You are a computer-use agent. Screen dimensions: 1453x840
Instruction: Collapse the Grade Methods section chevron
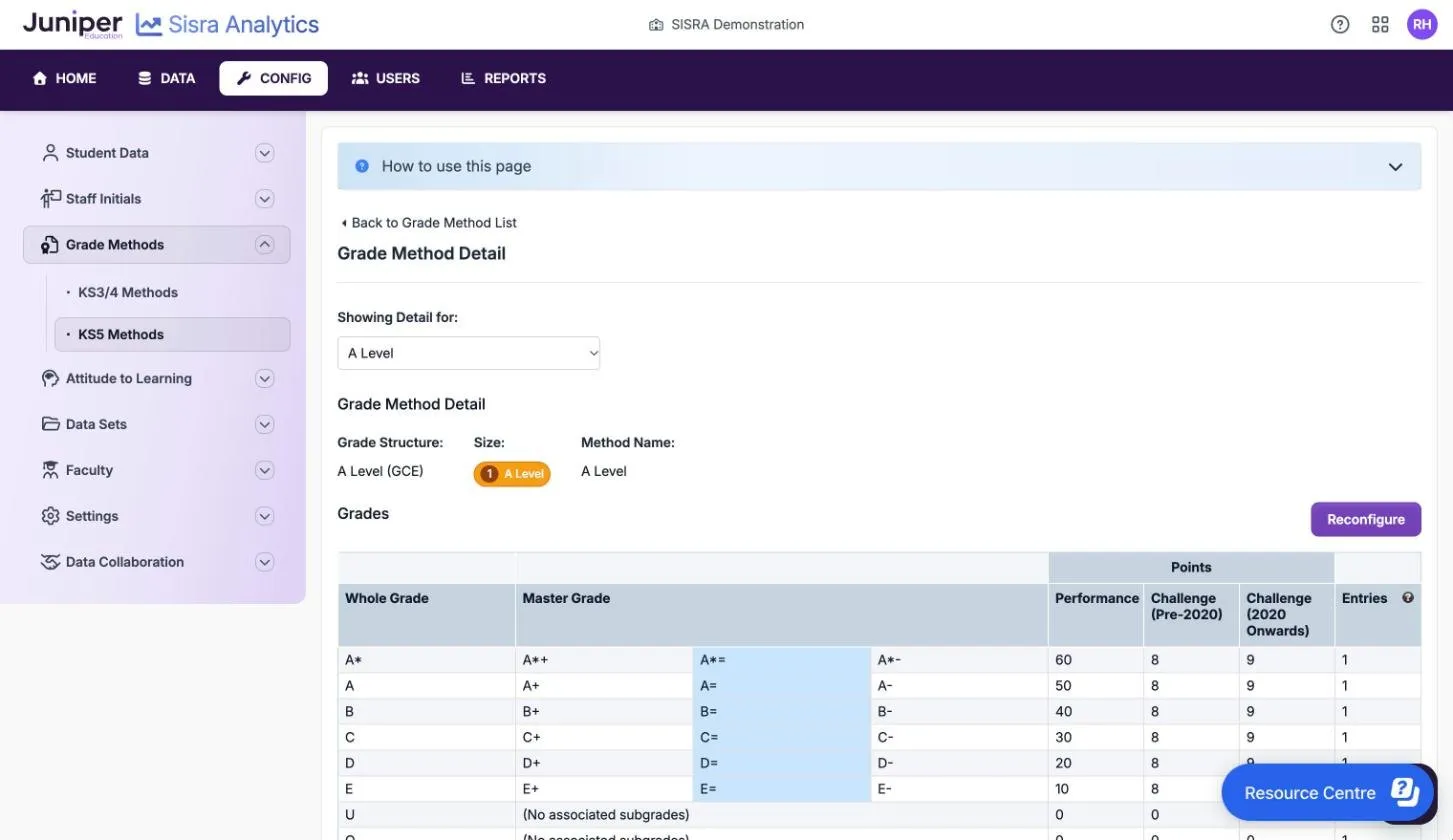(x=264, y=245)
